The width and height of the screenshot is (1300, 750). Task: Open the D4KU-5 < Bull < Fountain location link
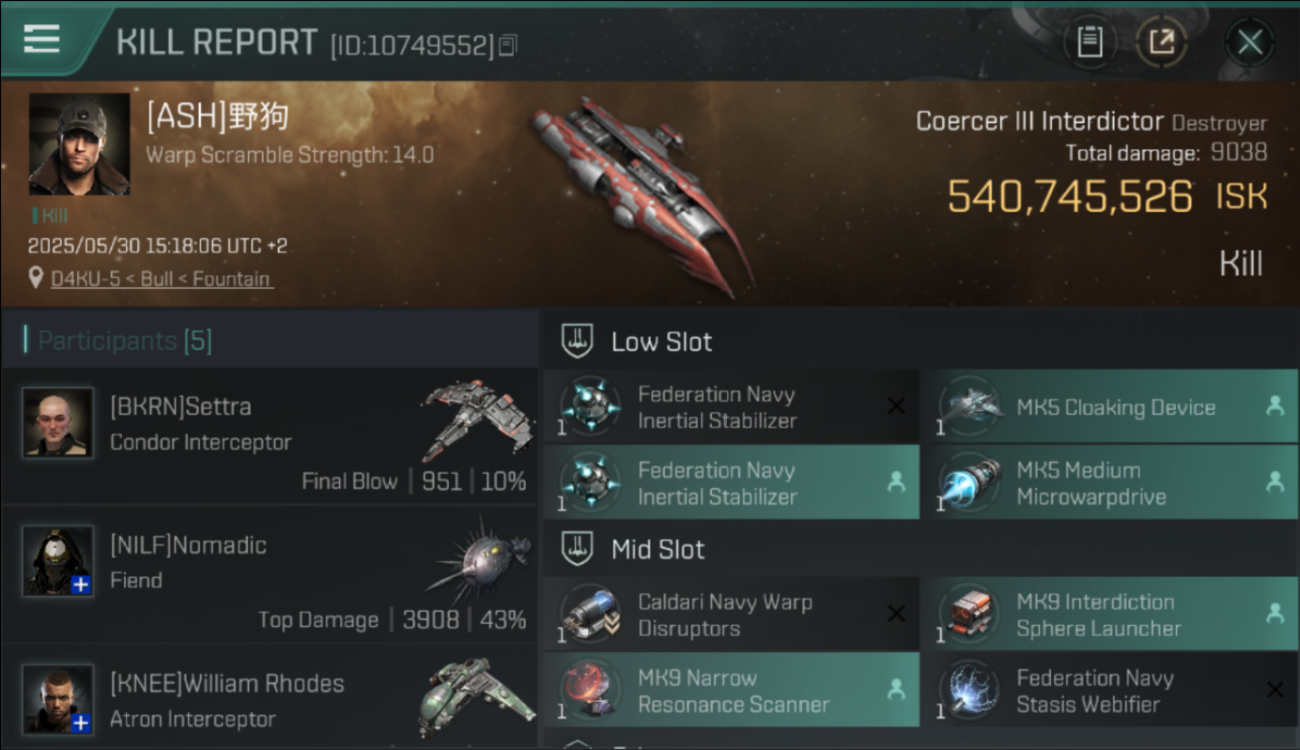coord(161,279)
